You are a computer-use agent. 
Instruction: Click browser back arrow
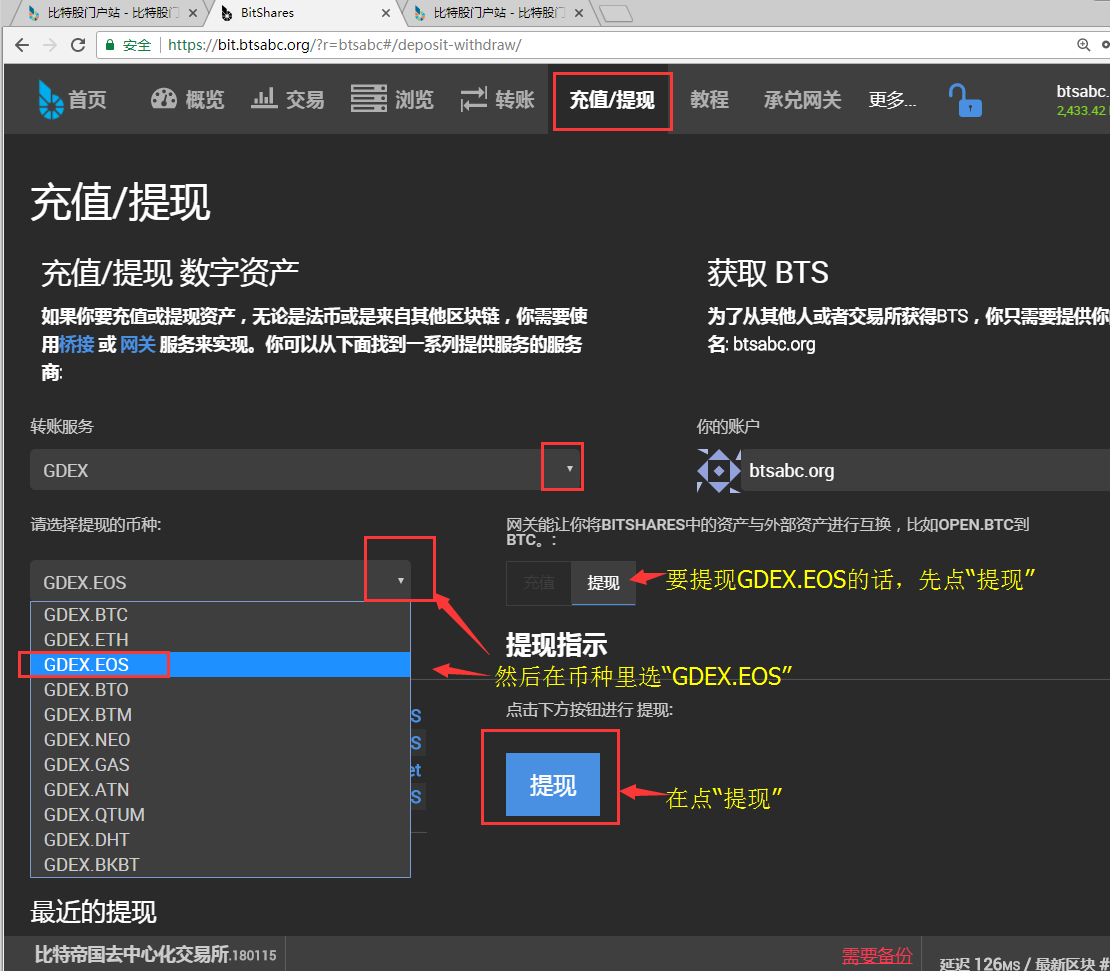pos(22,45)
